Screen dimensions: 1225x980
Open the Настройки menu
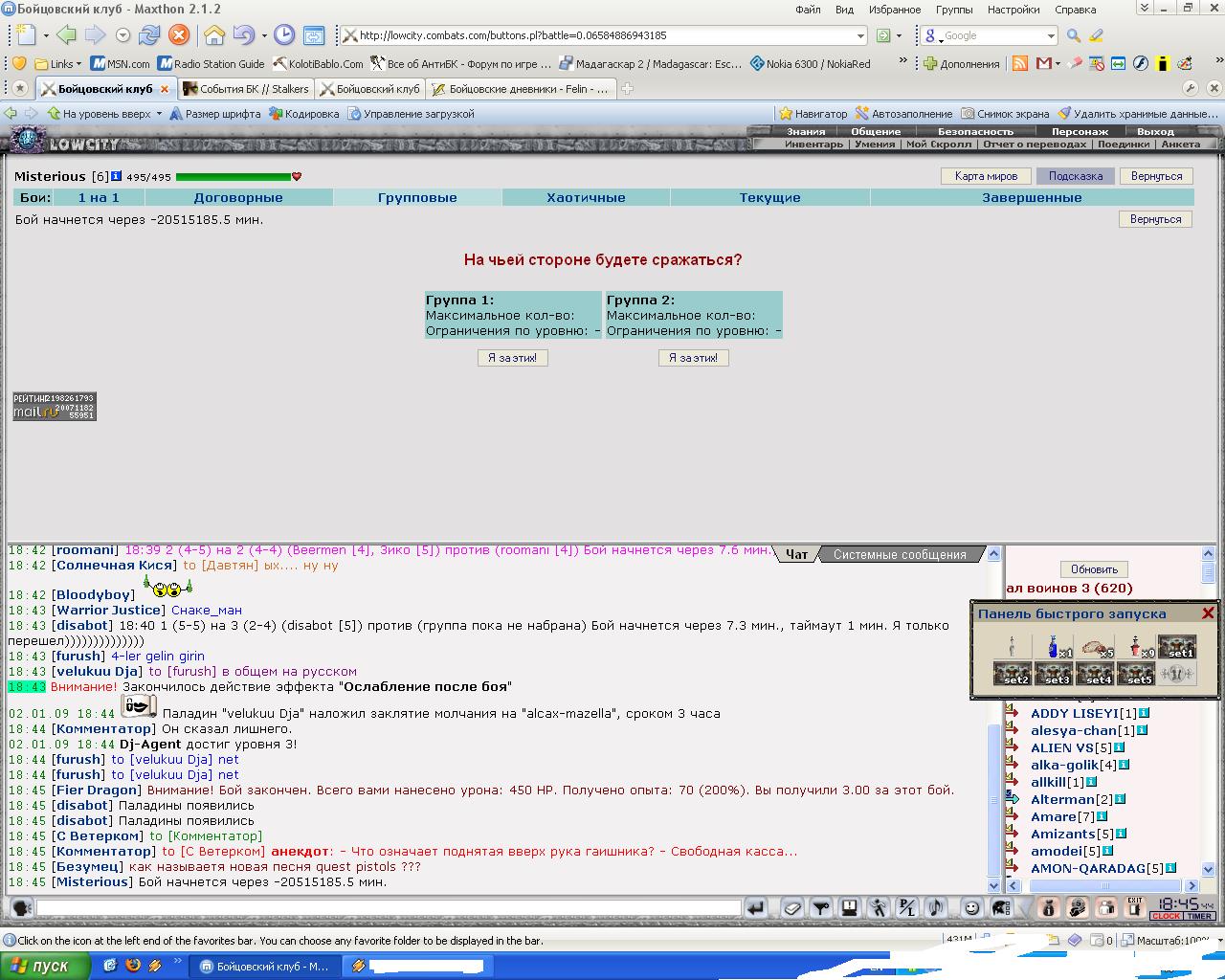click(x=1013, y=10)
